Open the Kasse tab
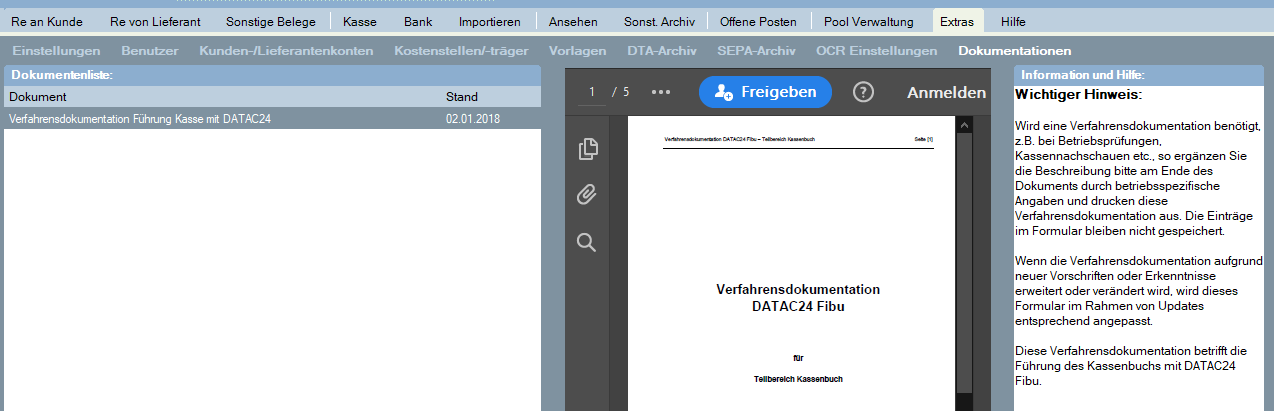Image resolution: width=1274 pixels, height=411 pixels. [359, 21]
